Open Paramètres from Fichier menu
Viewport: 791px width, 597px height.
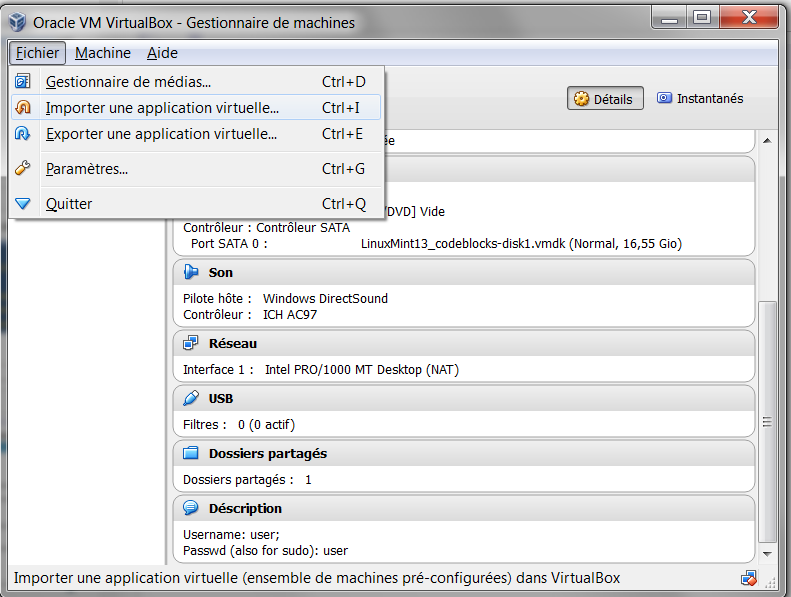pyautogui.click(x=196, y=169)
